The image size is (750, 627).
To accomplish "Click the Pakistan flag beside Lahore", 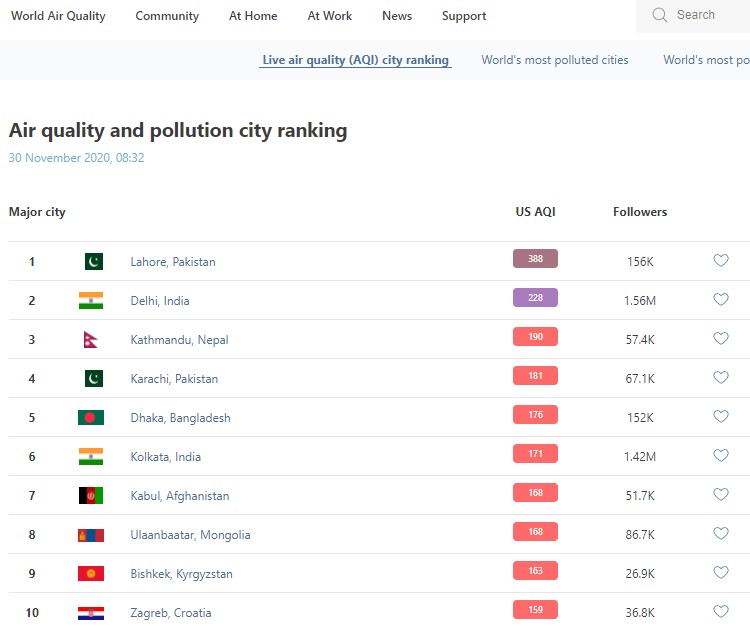I will pos(91,262).
